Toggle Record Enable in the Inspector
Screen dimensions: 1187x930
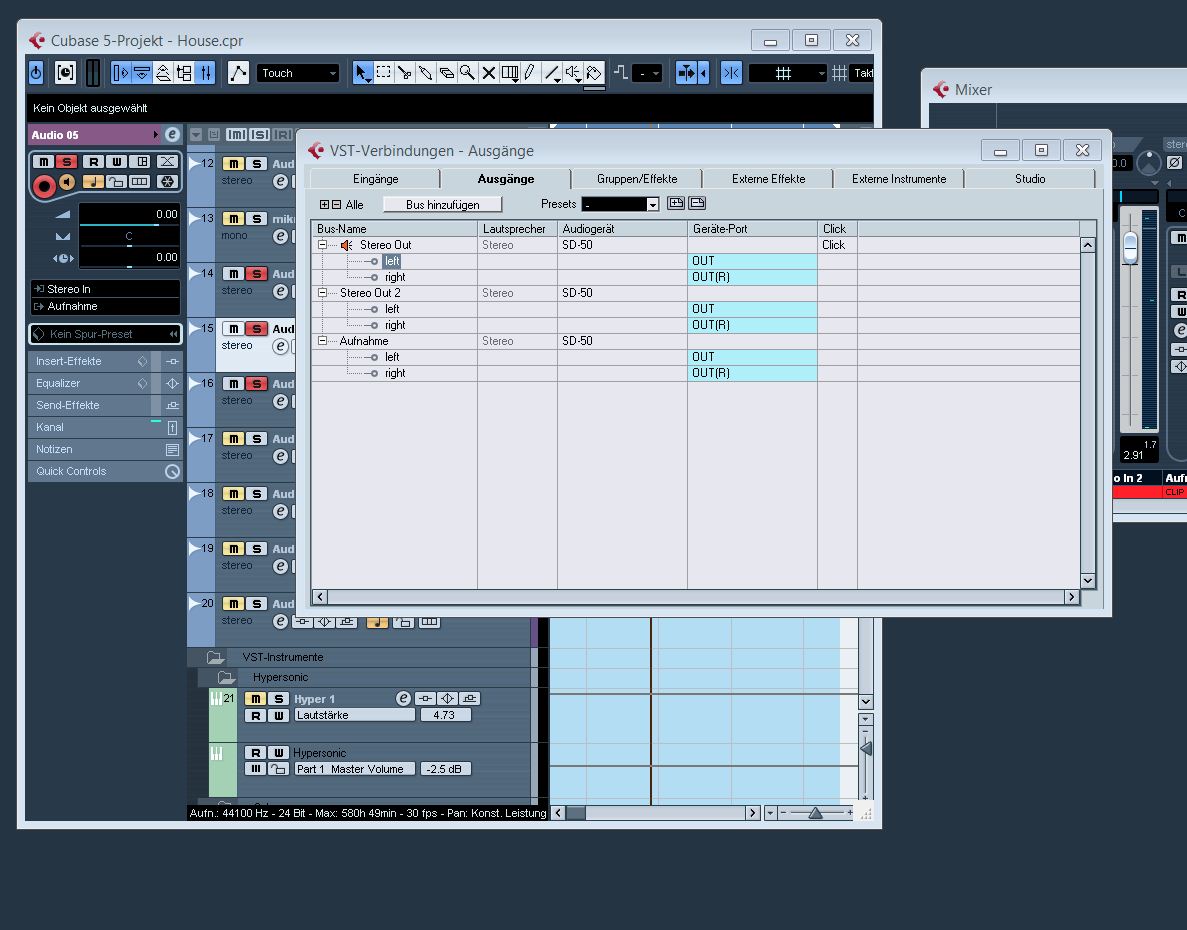(x=44, y=185)
